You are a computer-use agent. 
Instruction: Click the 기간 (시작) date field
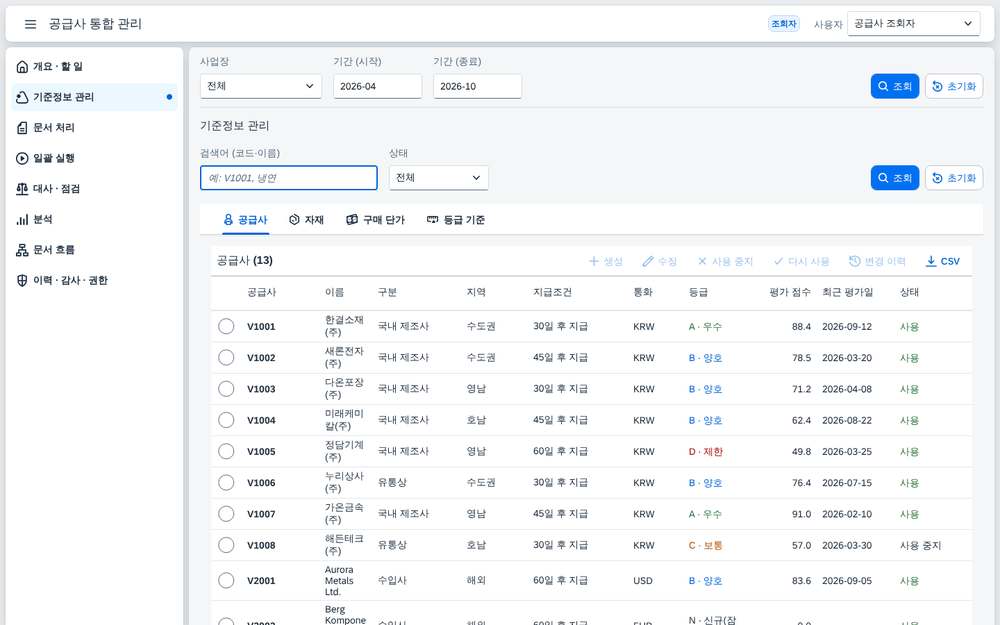click(x=378, y=86)
